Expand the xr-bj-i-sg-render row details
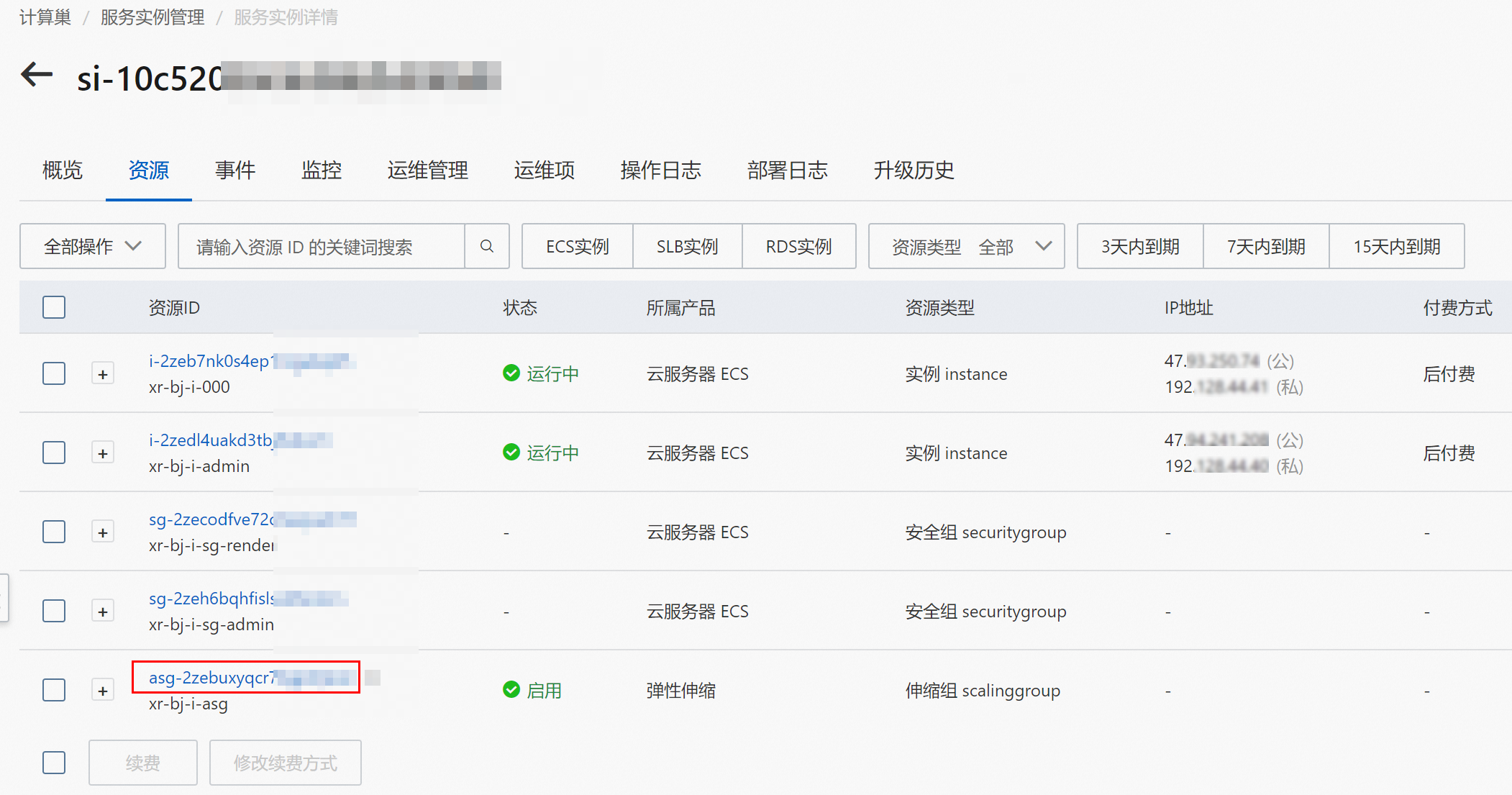This screenshot has width=1512, height=795. [x=103, y=532]
